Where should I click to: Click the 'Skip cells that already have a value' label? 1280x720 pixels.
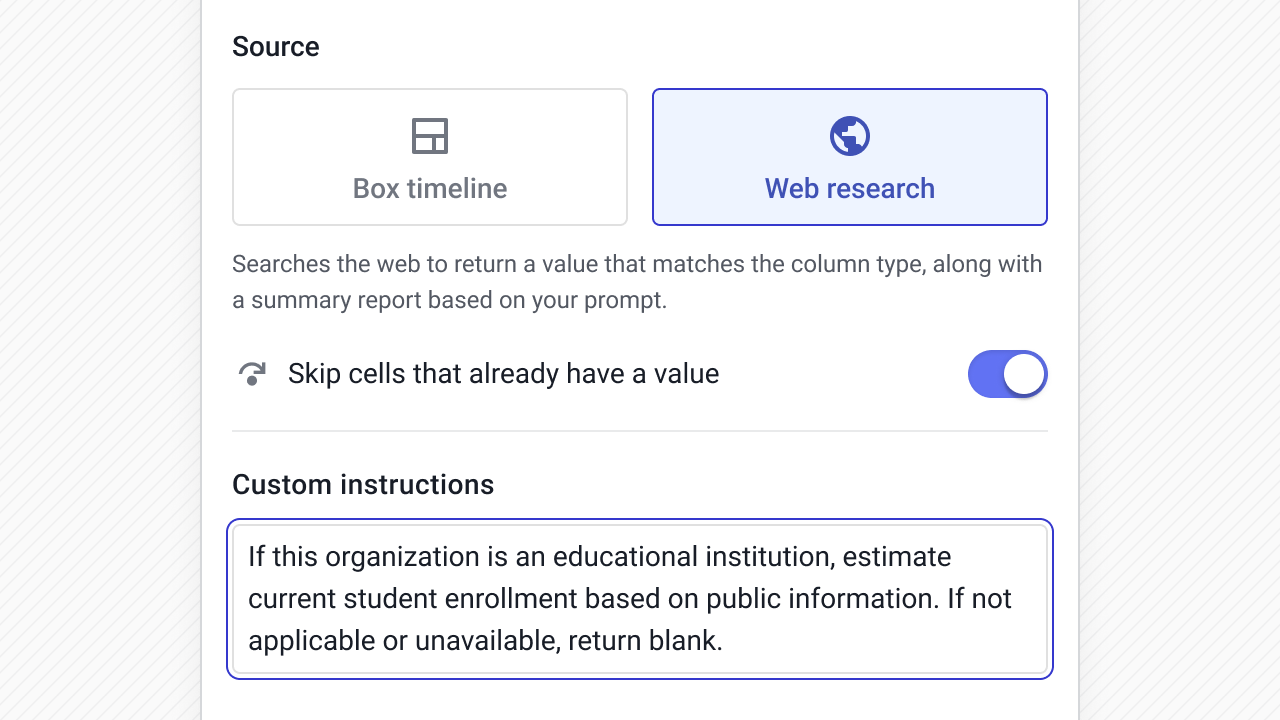(x=503, y=374)
